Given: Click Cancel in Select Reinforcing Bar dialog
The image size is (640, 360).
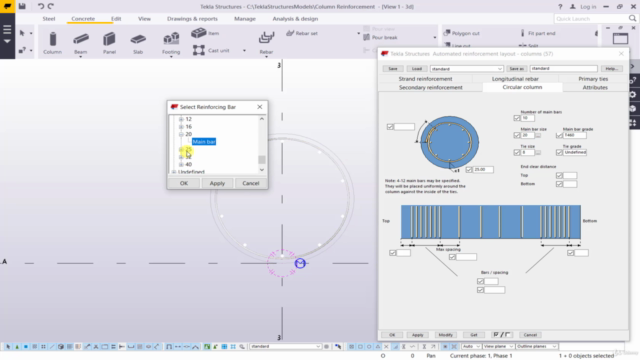Looking at the screenshot, I should click(x=251, y=183).
